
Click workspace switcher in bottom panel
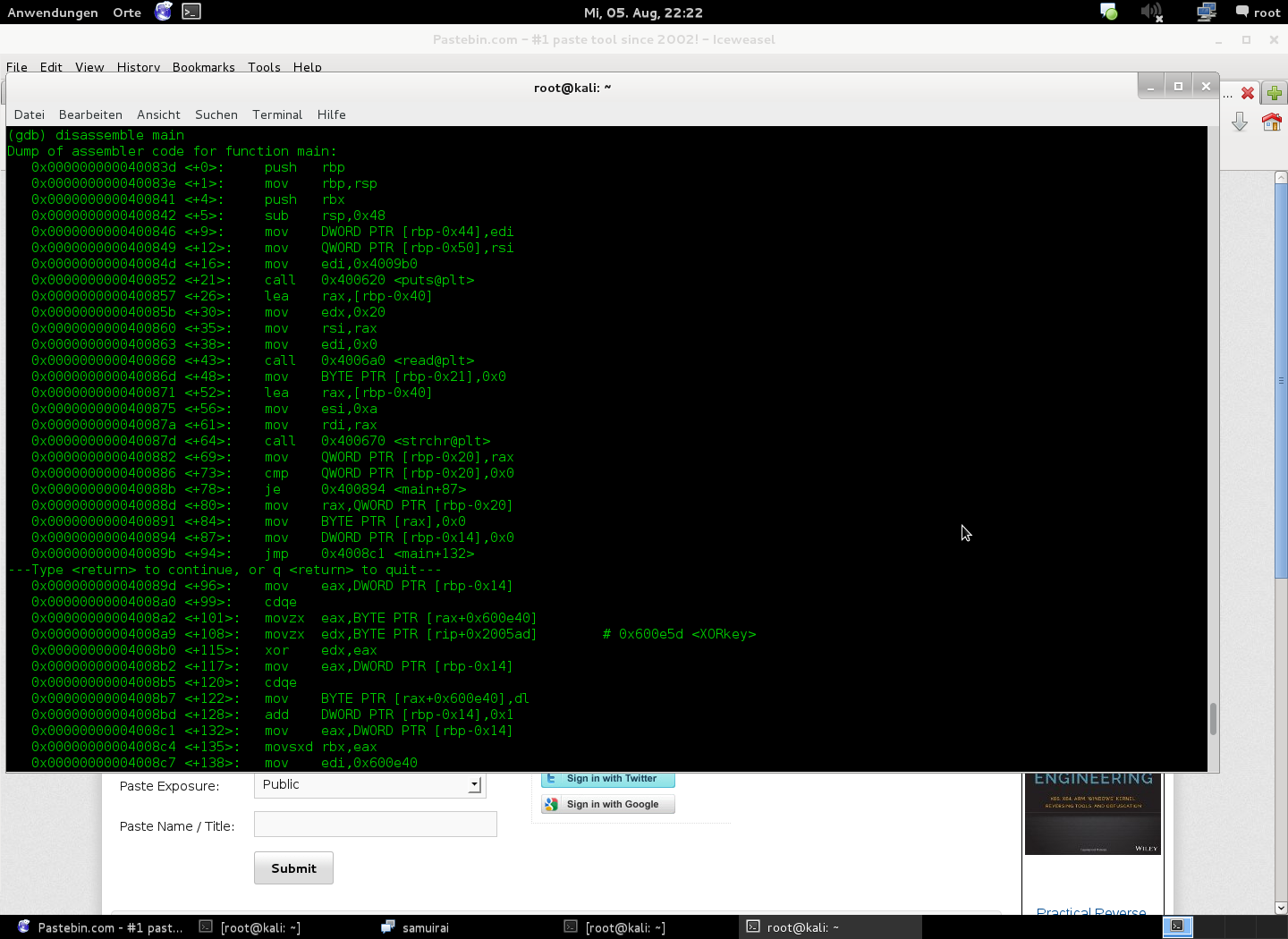tap(1177, 926)
